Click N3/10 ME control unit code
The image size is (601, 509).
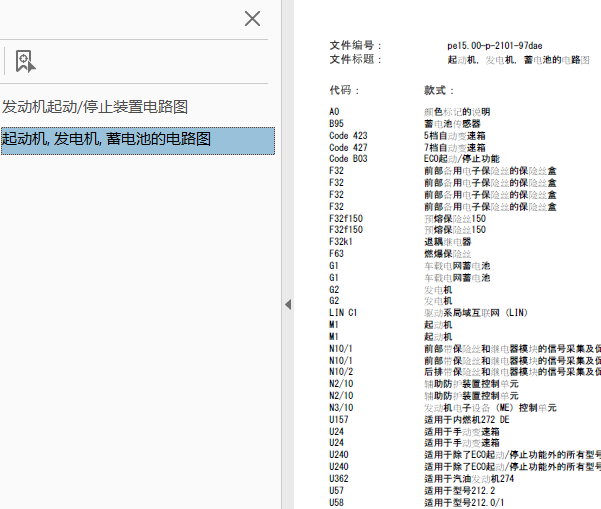pyautogui.click(x=341, y=408)
